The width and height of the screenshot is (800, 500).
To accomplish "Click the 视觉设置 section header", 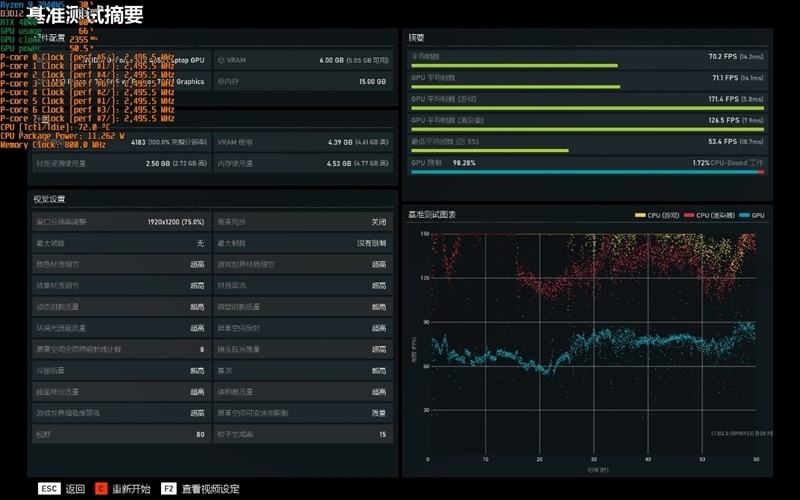I will pos(49,199).
